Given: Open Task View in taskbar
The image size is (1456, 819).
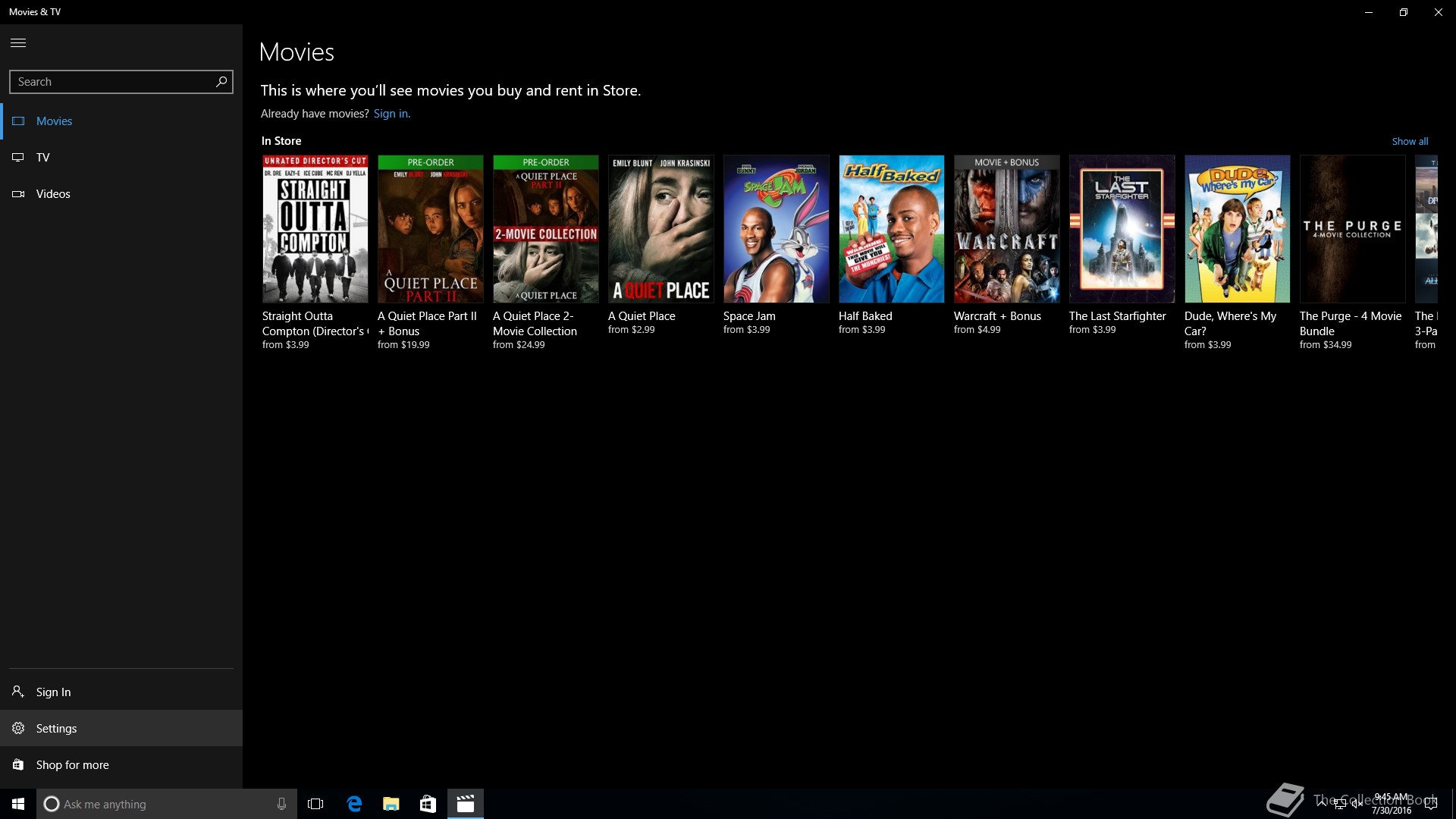Looking at the screenshot, I should point(315,804).
